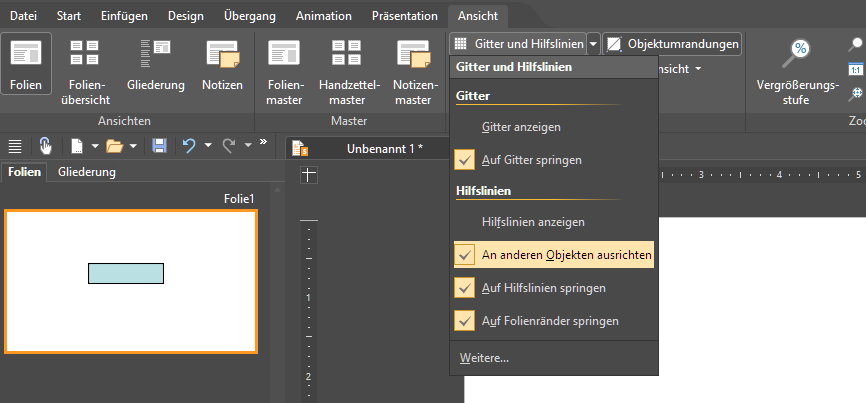The image size is (866, 403).
Task: Switch to the Einfügen ribbon tab
Action: coord(123,16)
